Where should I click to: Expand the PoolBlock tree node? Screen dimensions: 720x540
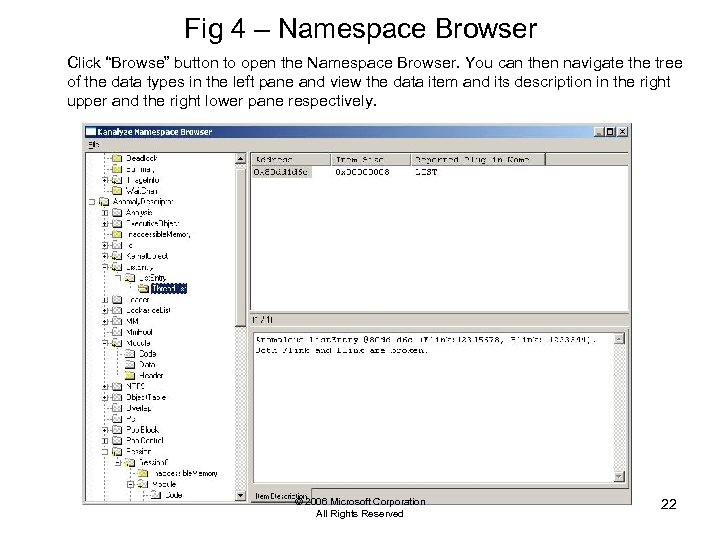pos(105,430)
